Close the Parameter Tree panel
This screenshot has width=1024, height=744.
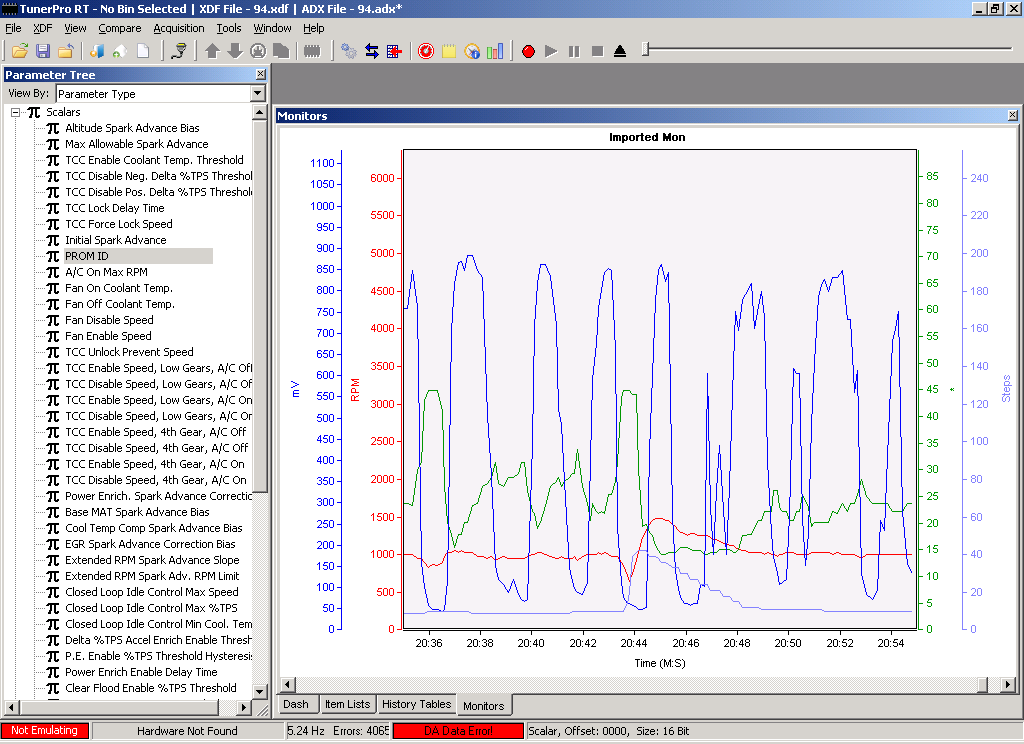[x=261, y=74]
